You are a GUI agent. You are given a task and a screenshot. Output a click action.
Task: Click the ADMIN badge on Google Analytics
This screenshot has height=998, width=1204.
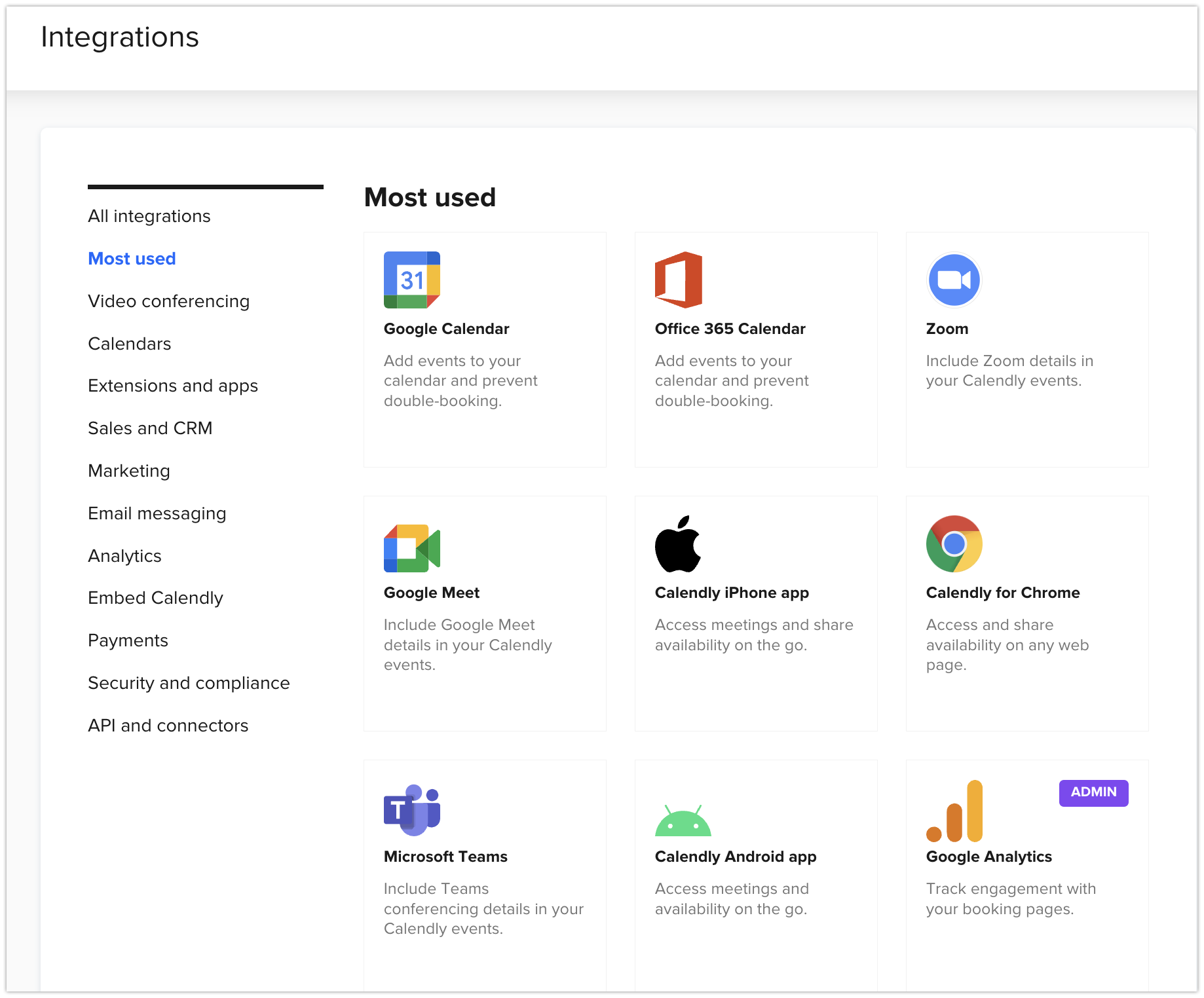pos(1093,792)
